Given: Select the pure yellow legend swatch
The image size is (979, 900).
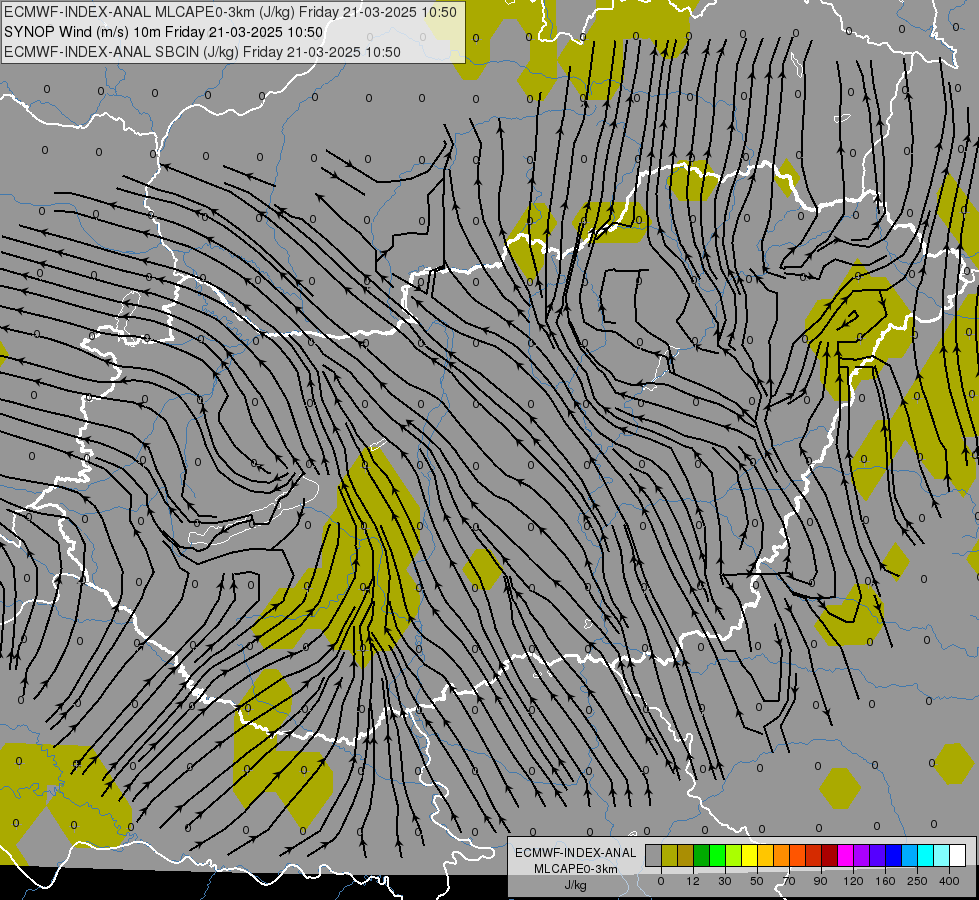Looking at the screenshot, I should coord(749,856).
